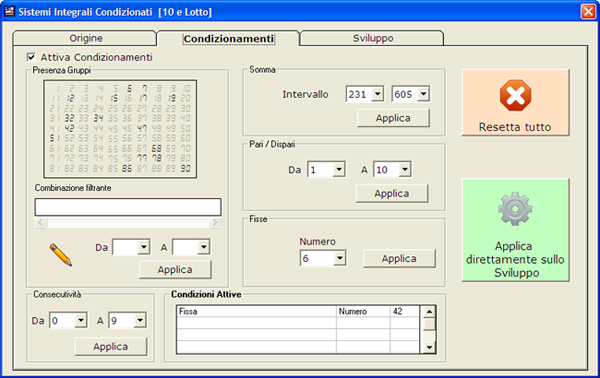Image resolution: width=600 pixels, height=378 pixels.
Task: Toggle number 19 in the number grid
Action: click(x=172, y=98)
